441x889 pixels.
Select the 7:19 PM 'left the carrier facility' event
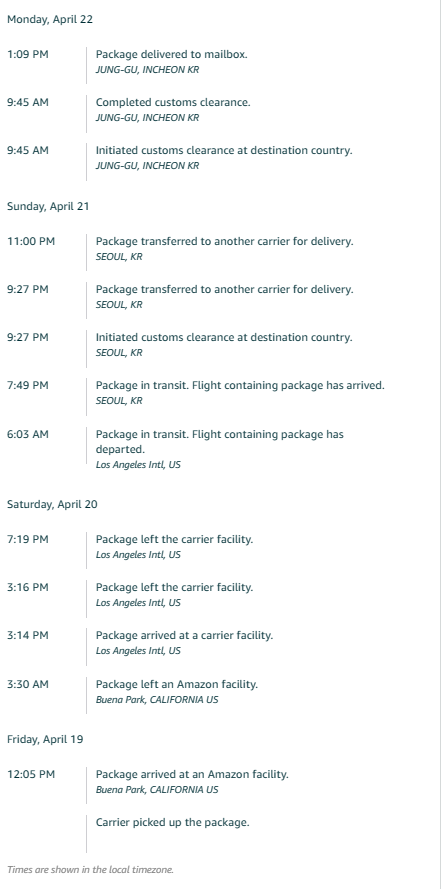175,539
